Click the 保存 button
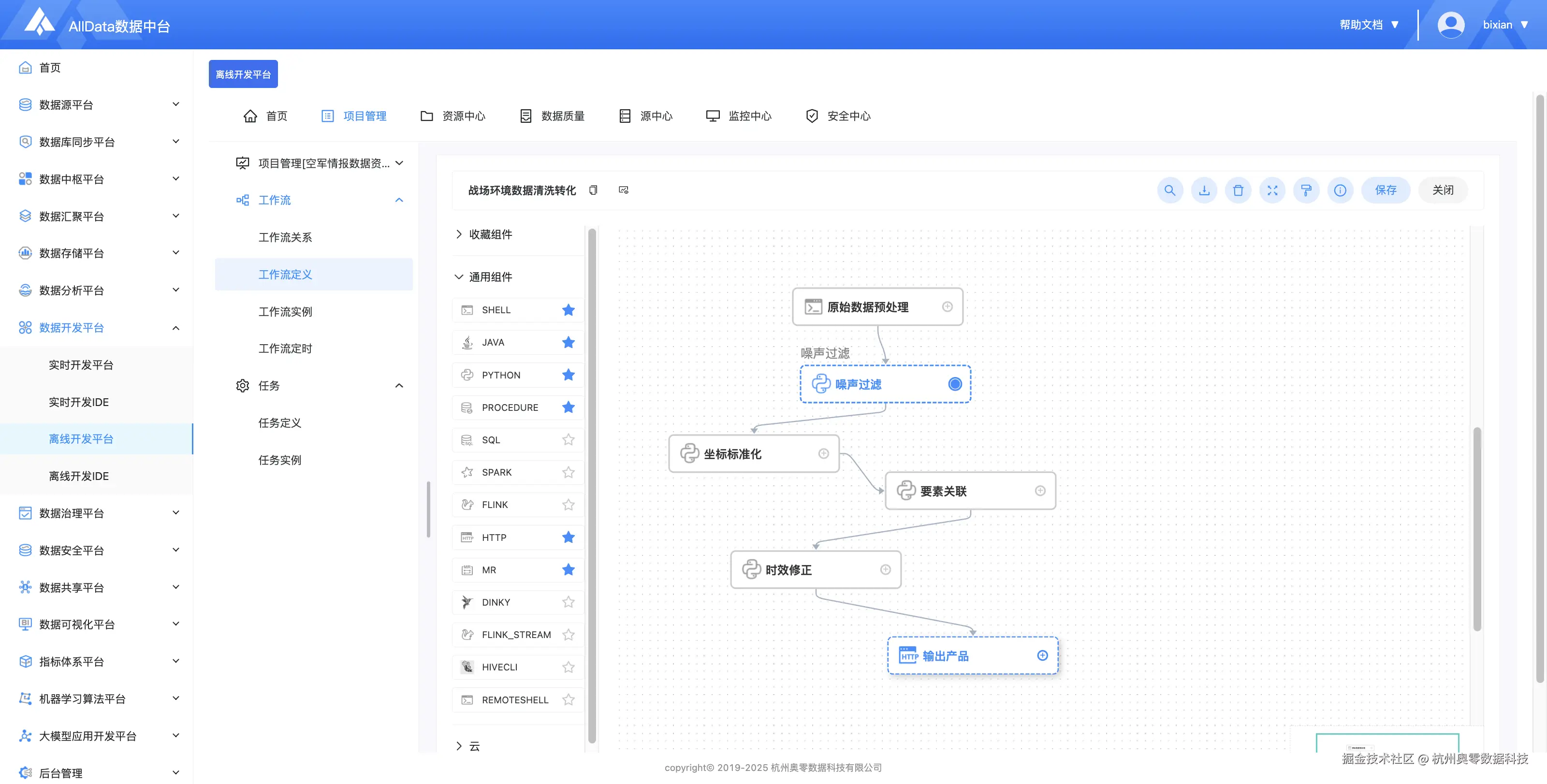The image size is (1547, 784). [x=1386, y=190]
